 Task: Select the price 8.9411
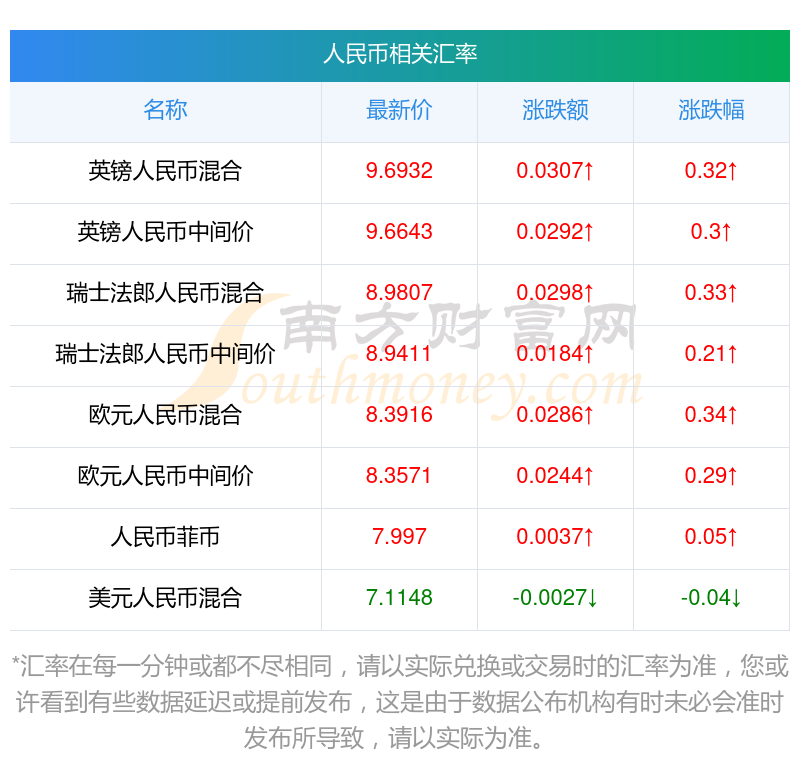[399, 354]
